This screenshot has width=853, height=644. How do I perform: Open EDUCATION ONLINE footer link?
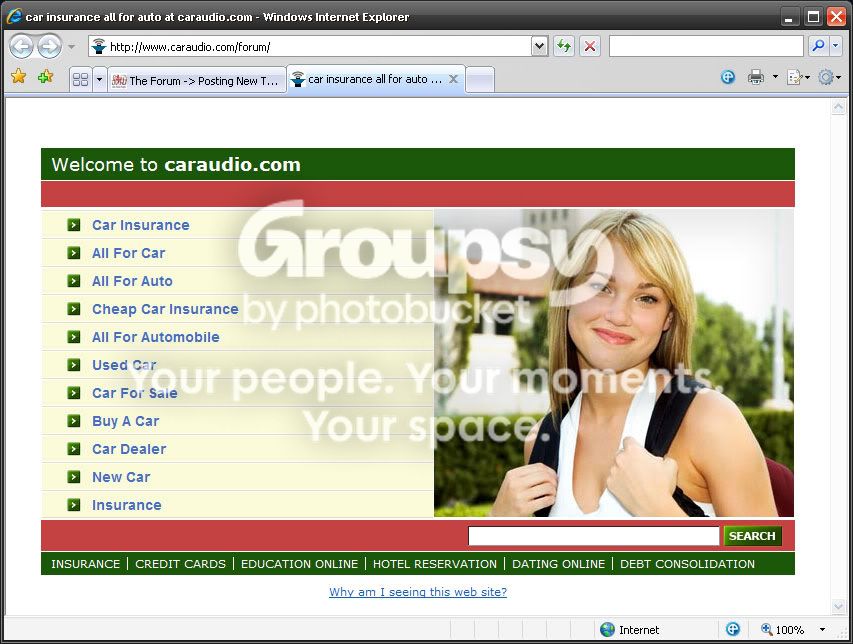click(x=299, y=564)
